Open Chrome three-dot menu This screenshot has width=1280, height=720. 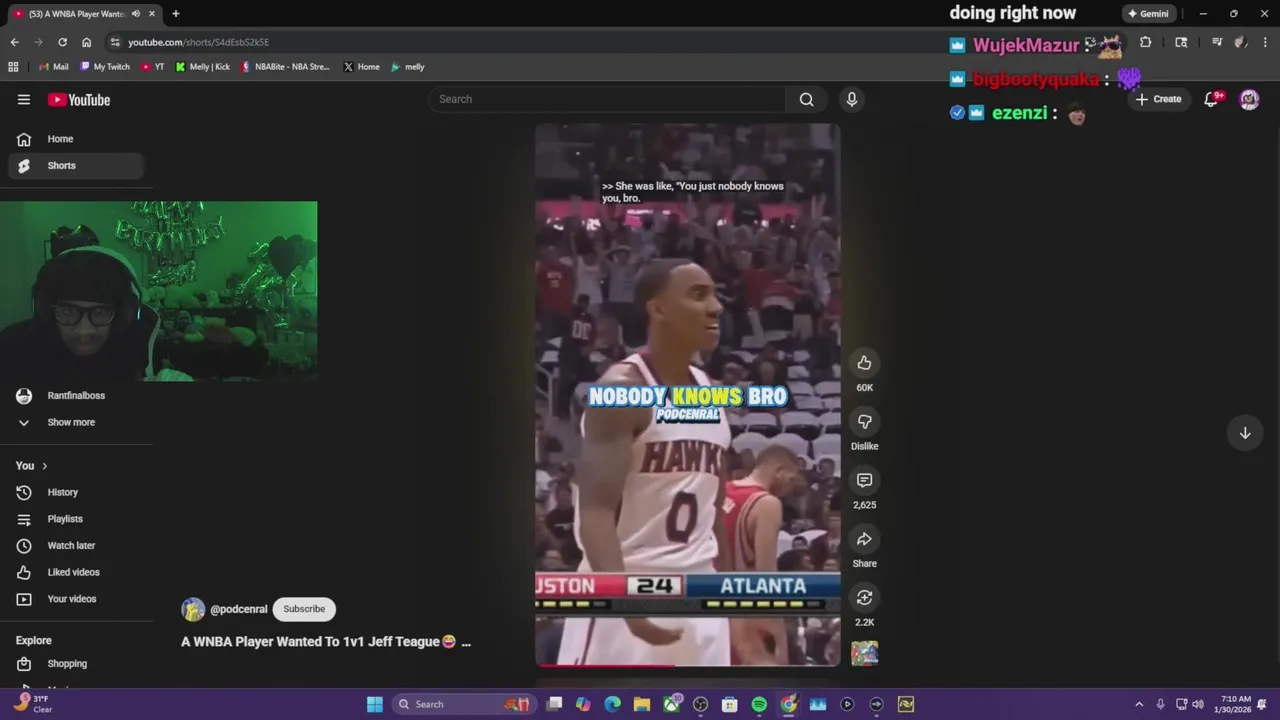(x=1264, y=42)
